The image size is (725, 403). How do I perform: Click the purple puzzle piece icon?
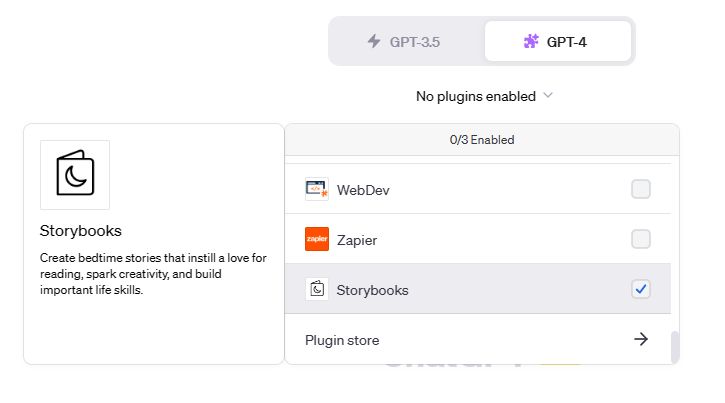click(531, 42)
